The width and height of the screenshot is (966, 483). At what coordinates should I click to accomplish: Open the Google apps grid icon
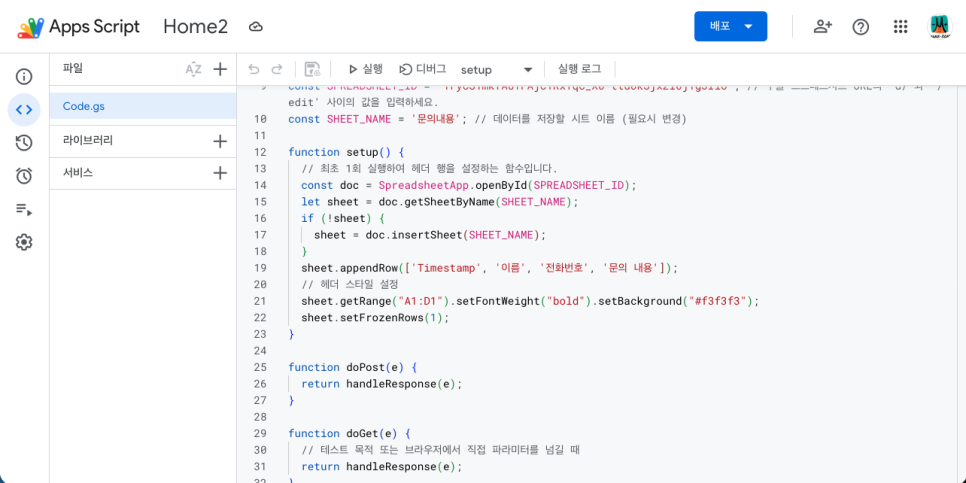900,26
